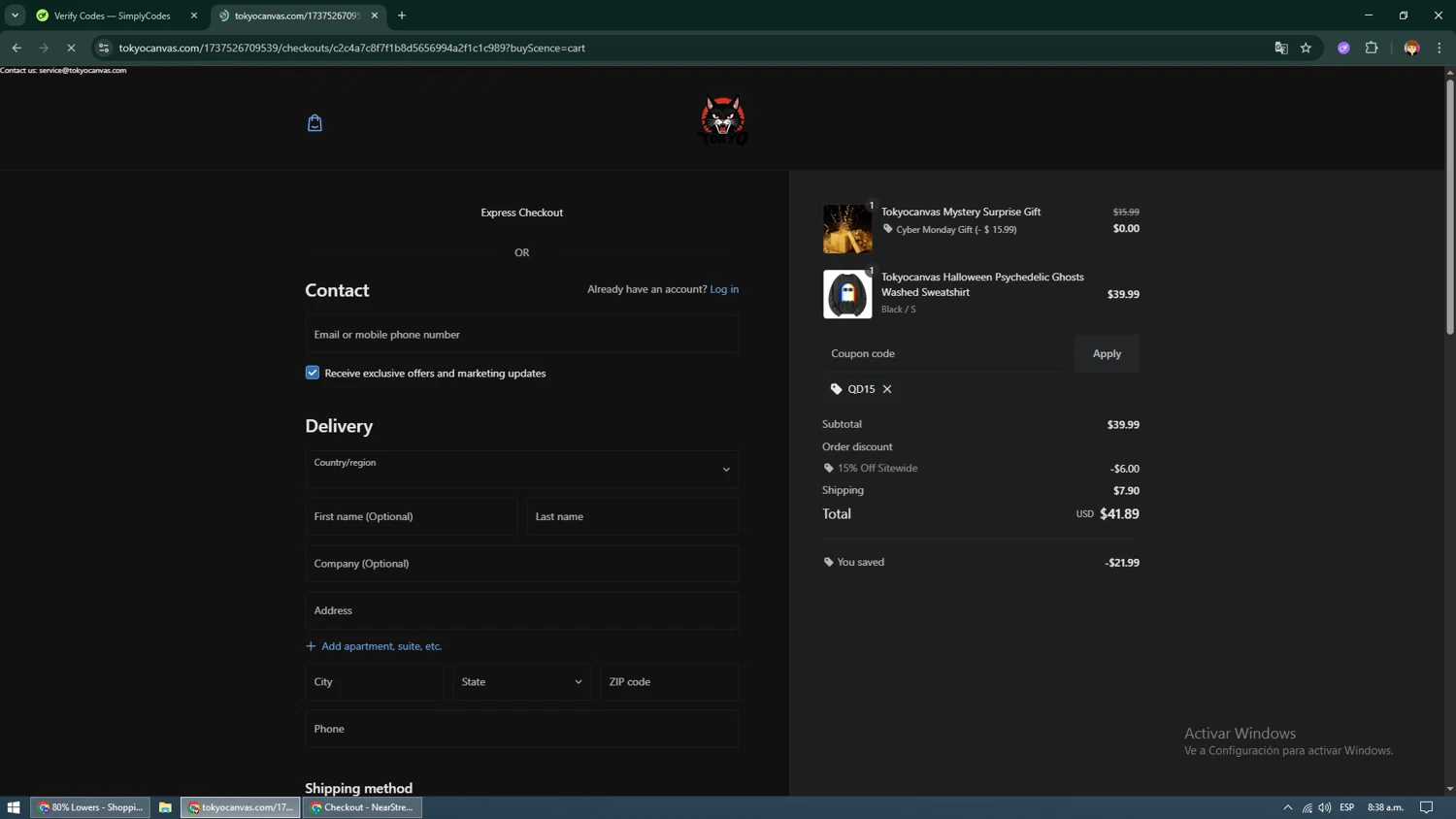Open the Windows Start menu
The width and height of the screenshot is (1456, 819).
tap(14, 807)
